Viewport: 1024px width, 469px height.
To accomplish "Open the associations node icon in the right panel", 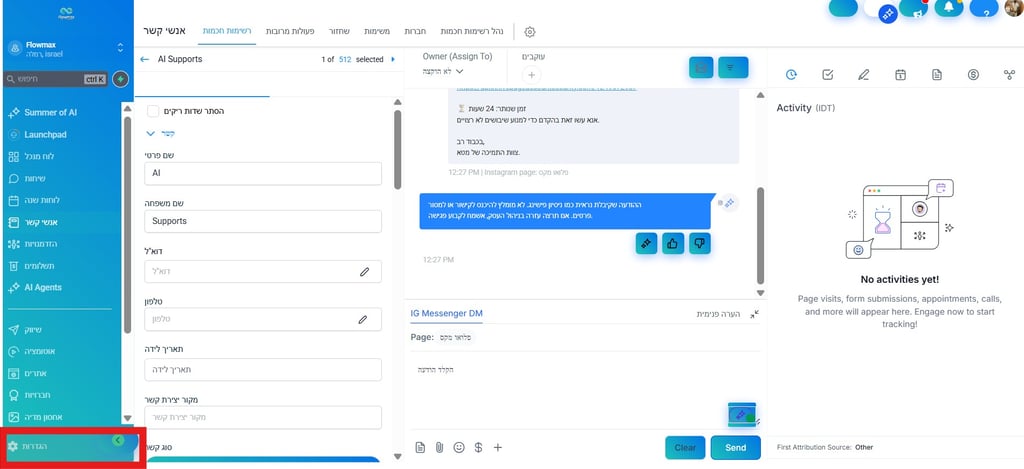I will coord(1009,74).
